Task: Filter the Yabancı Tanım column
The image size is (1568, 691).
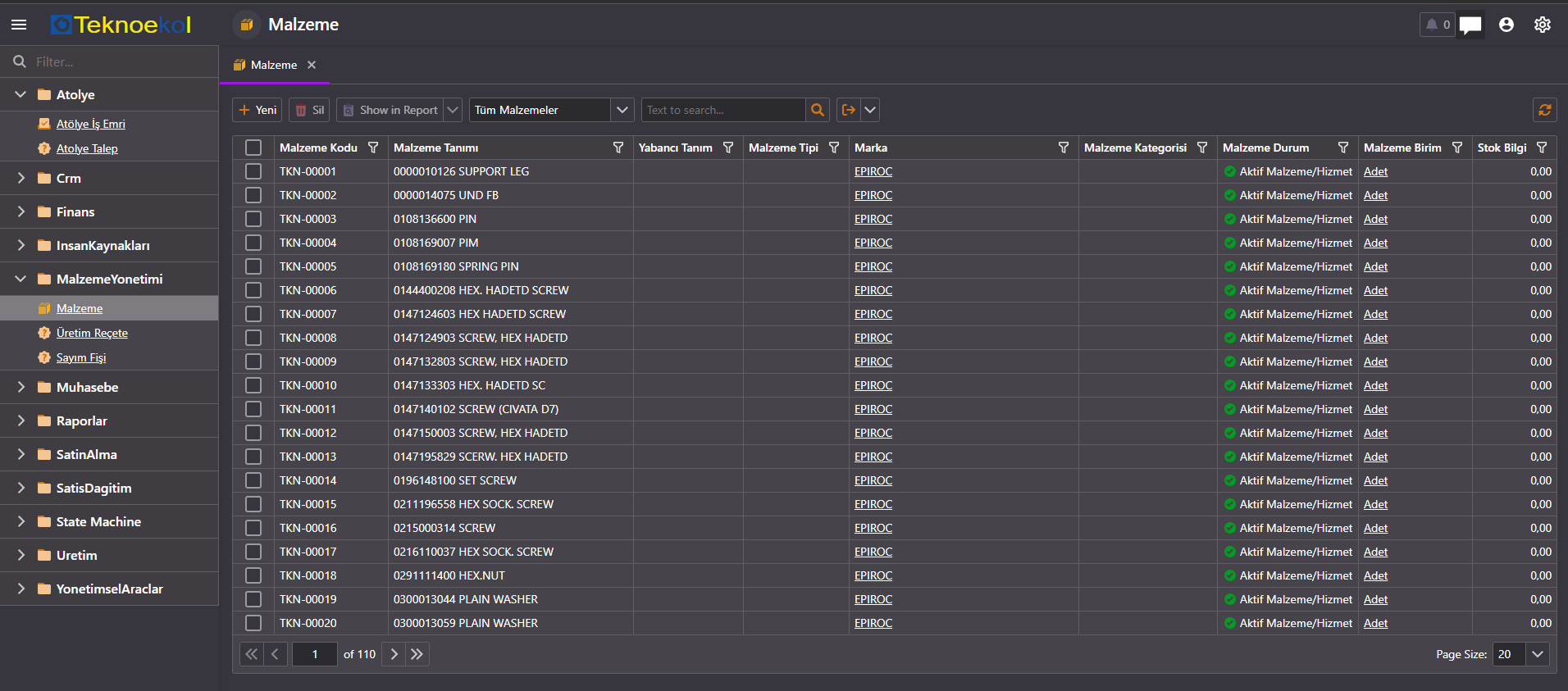Action: (x=728, y=148)
